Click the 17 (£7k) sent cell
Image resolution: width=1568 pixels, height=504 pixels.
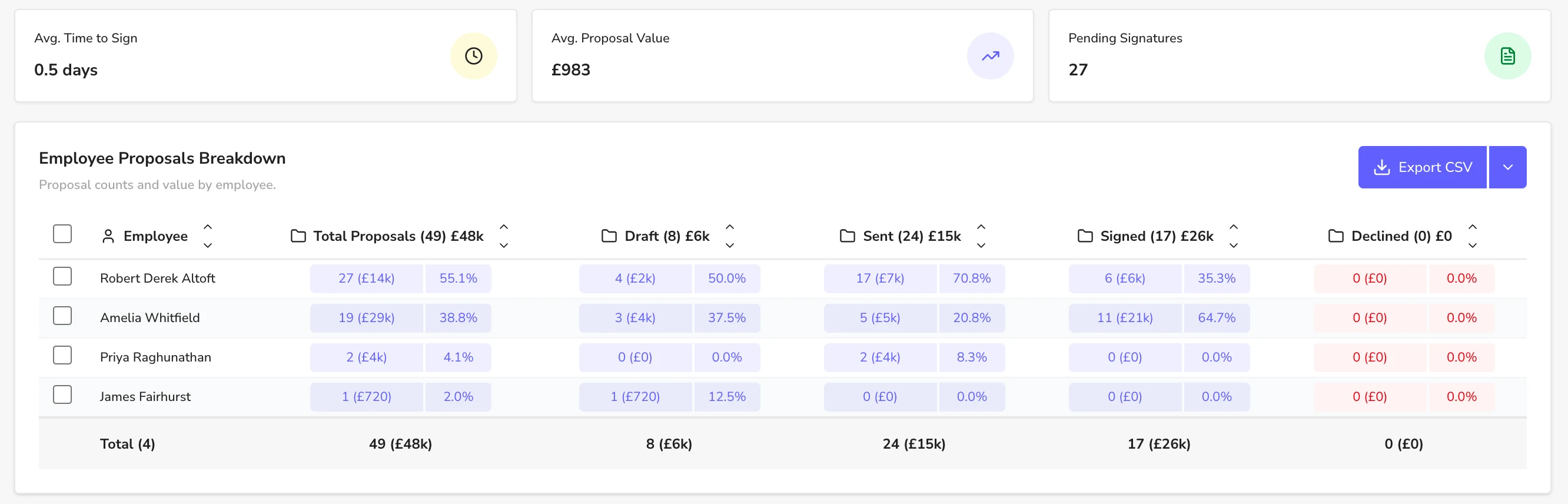click(x=880, y=278)
